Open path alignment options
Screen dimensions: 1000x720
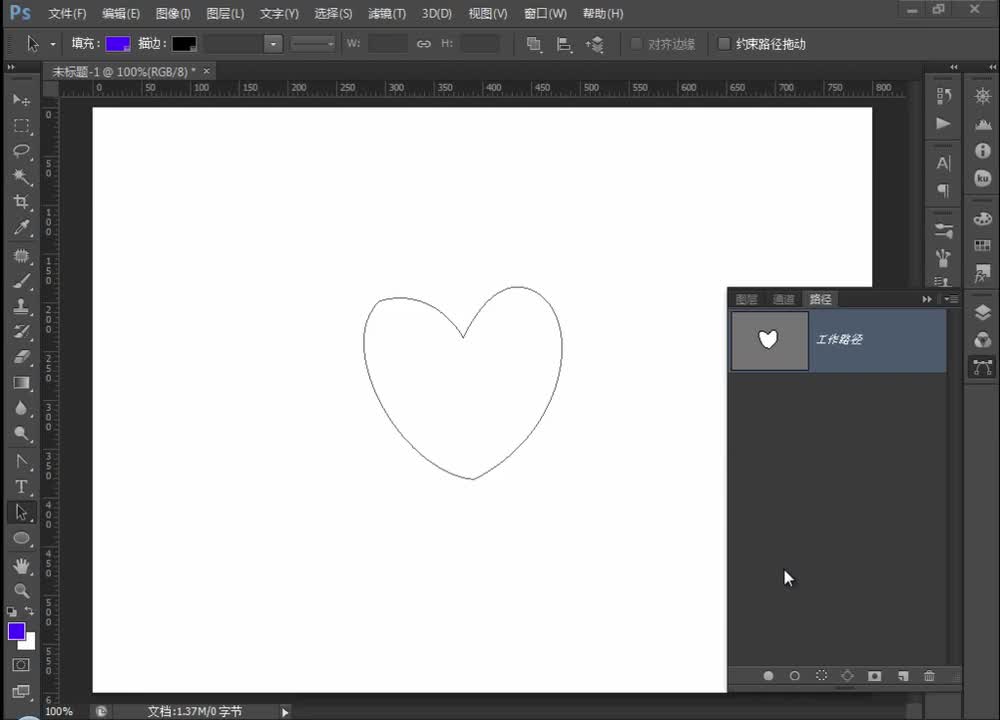pyautogui.click(x=564, y=44)
